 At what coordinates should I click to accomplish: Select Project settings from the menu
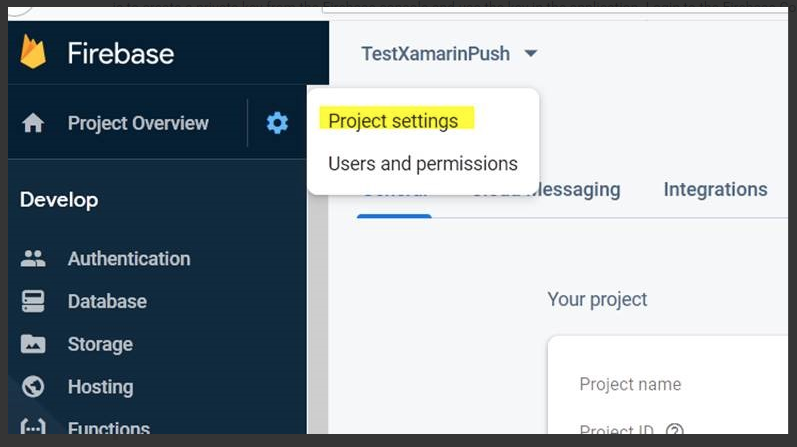click(x=393, y=121)
